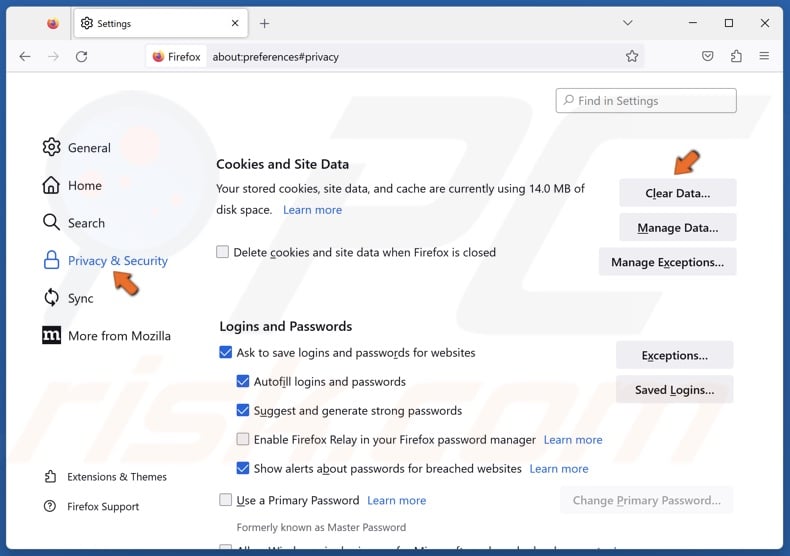
Task: Follow Learn more about breached websites alerts
Action: pyautogui.click(x=559, y=468)
